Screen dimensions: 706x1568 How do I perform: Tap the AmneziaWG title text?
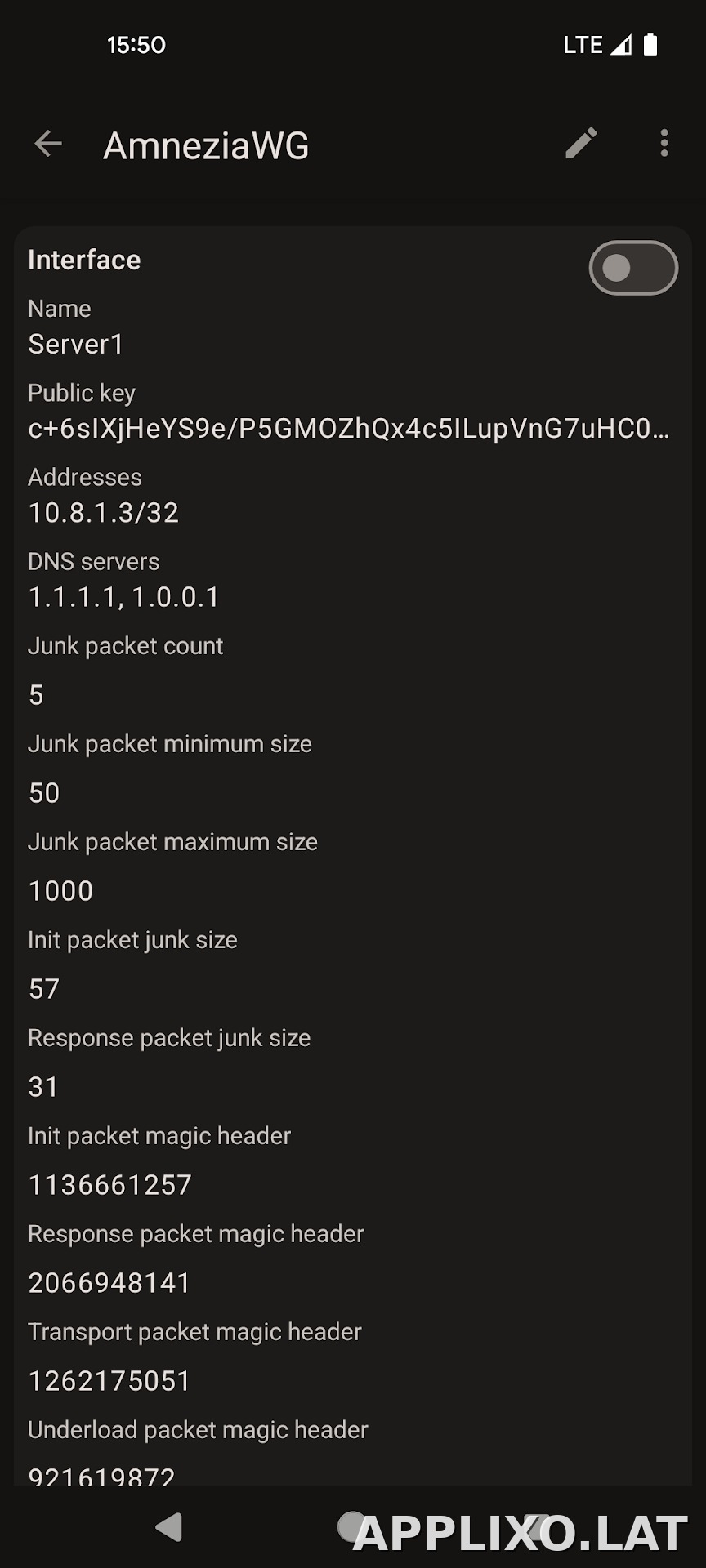coord(206,146)
